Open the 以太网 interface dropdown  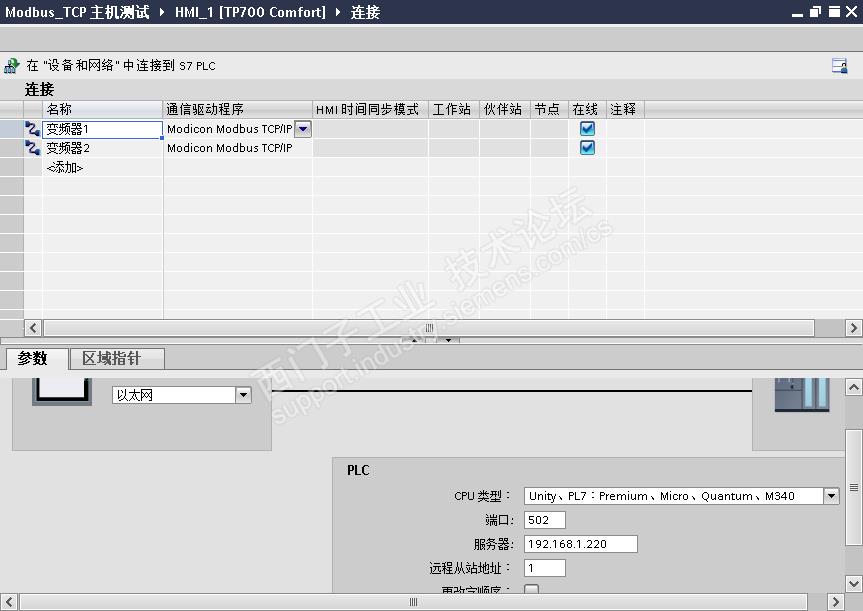(x=243, y=395)
